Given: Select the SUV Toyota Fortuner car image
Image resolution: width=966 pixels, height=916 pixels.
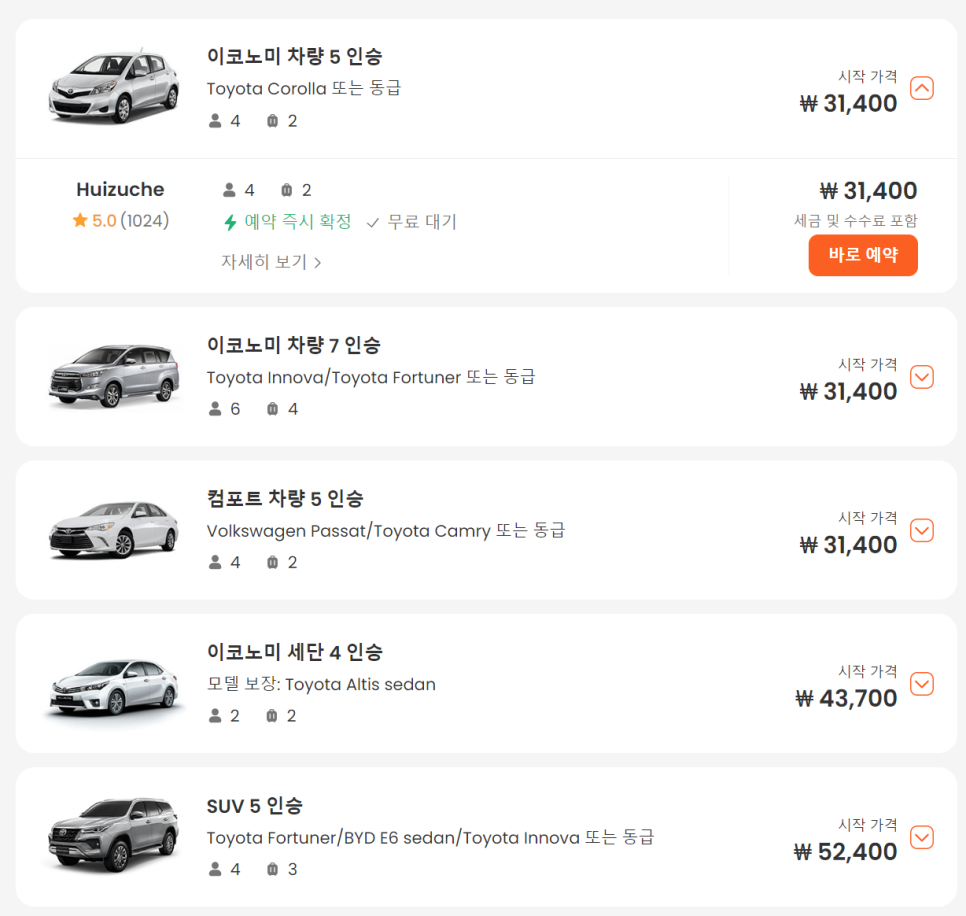Looking at the screenshot, I should pyautogui.click(x=114, y=835).
